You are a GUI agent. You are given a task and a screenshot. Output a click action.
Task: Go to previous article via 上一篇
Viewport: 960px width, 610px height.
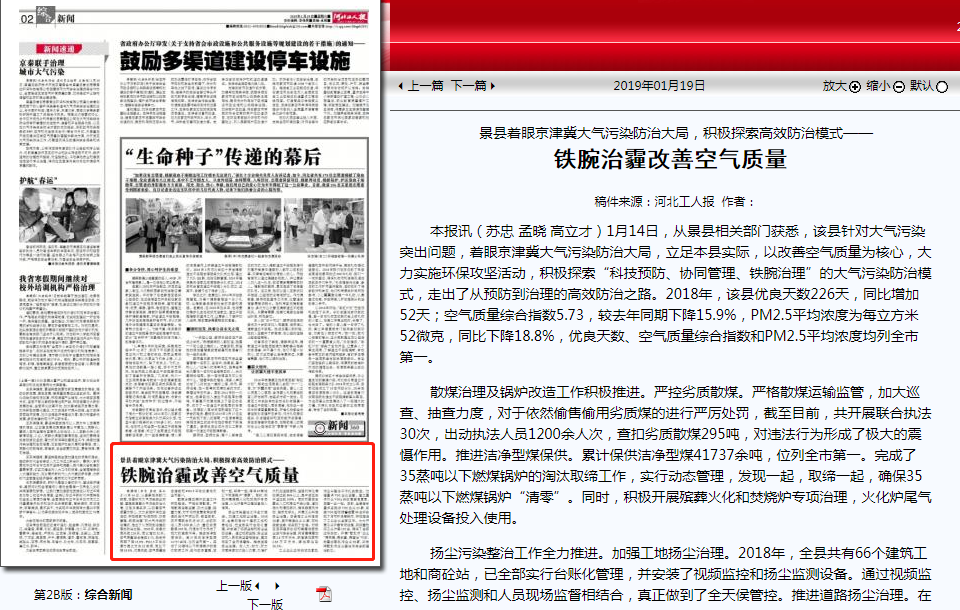point(427,86)
